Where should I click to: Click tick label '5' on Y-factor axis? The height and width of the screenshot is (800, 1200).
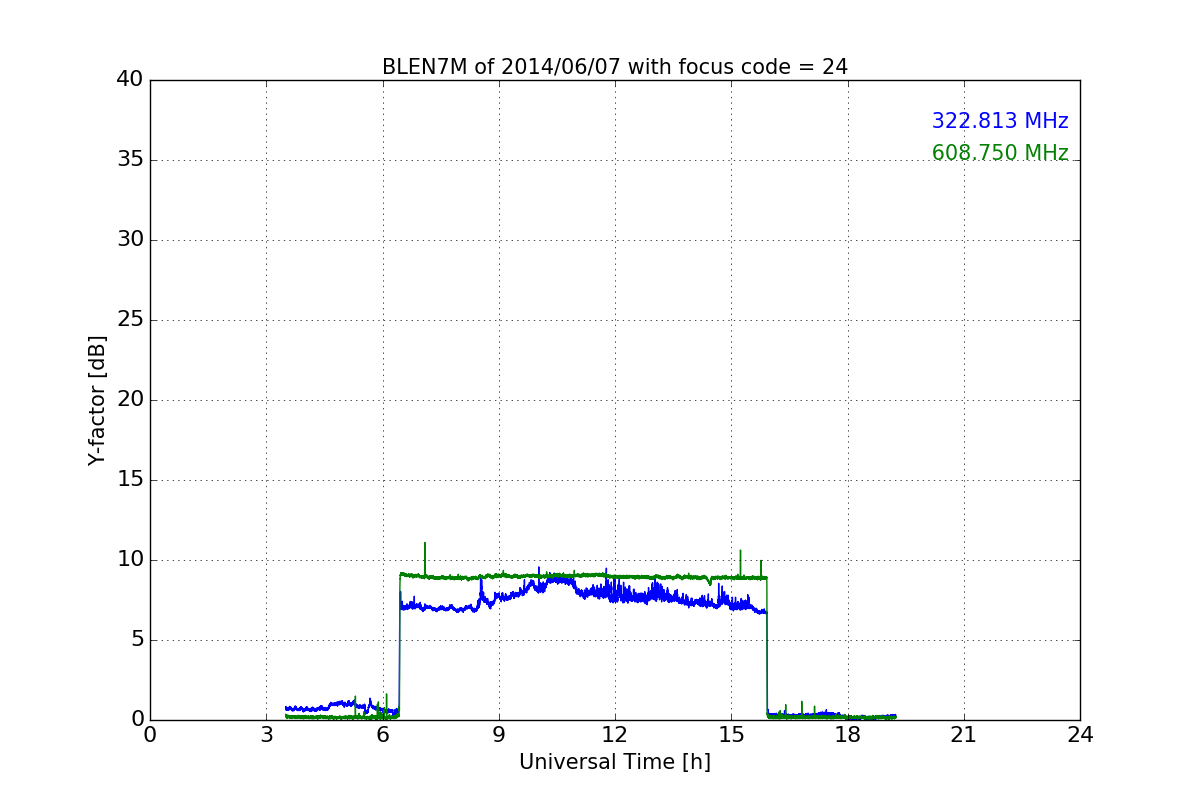[137, 640]
